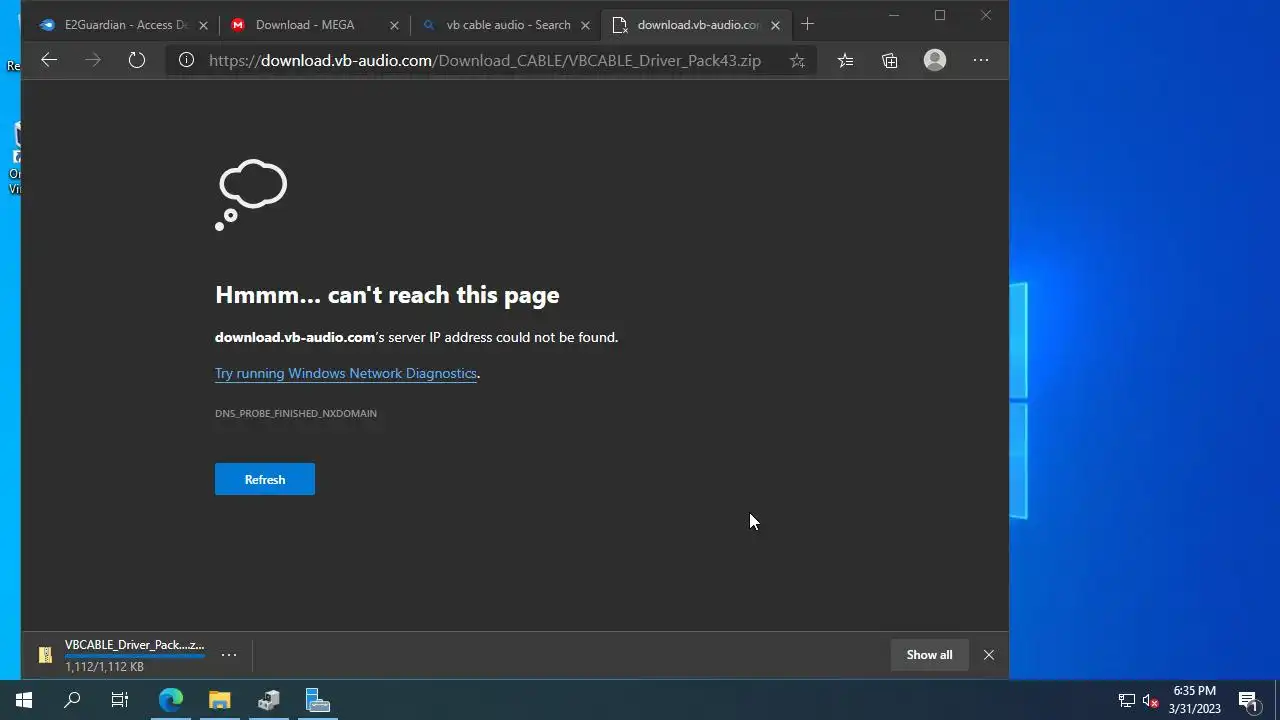Screen dimensions: 1280x720
Task: Go back to the previous page
Action: tap(49, 60)
